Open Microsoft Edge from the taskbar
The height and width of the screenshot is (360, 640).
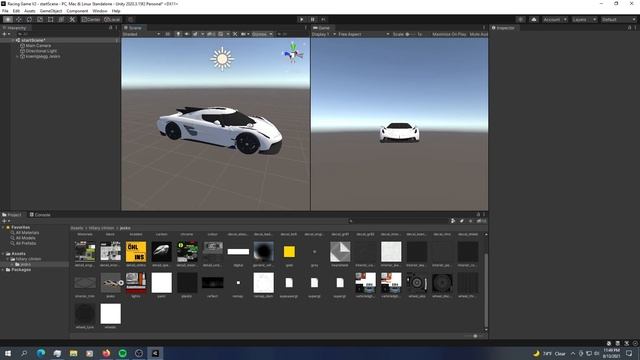coord(41,353)
